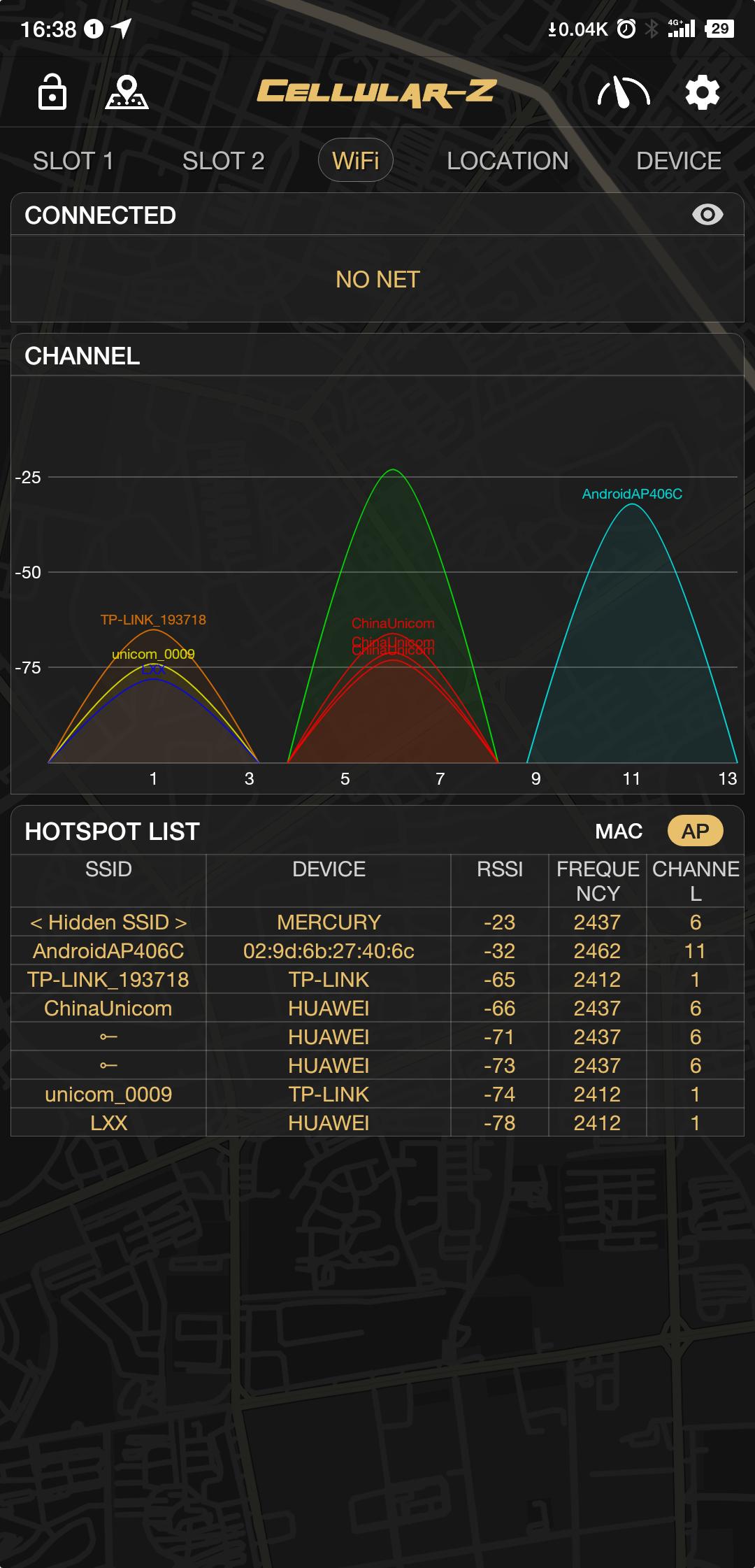
Task: Tap the unlock padlock icon
Action: 52,92
